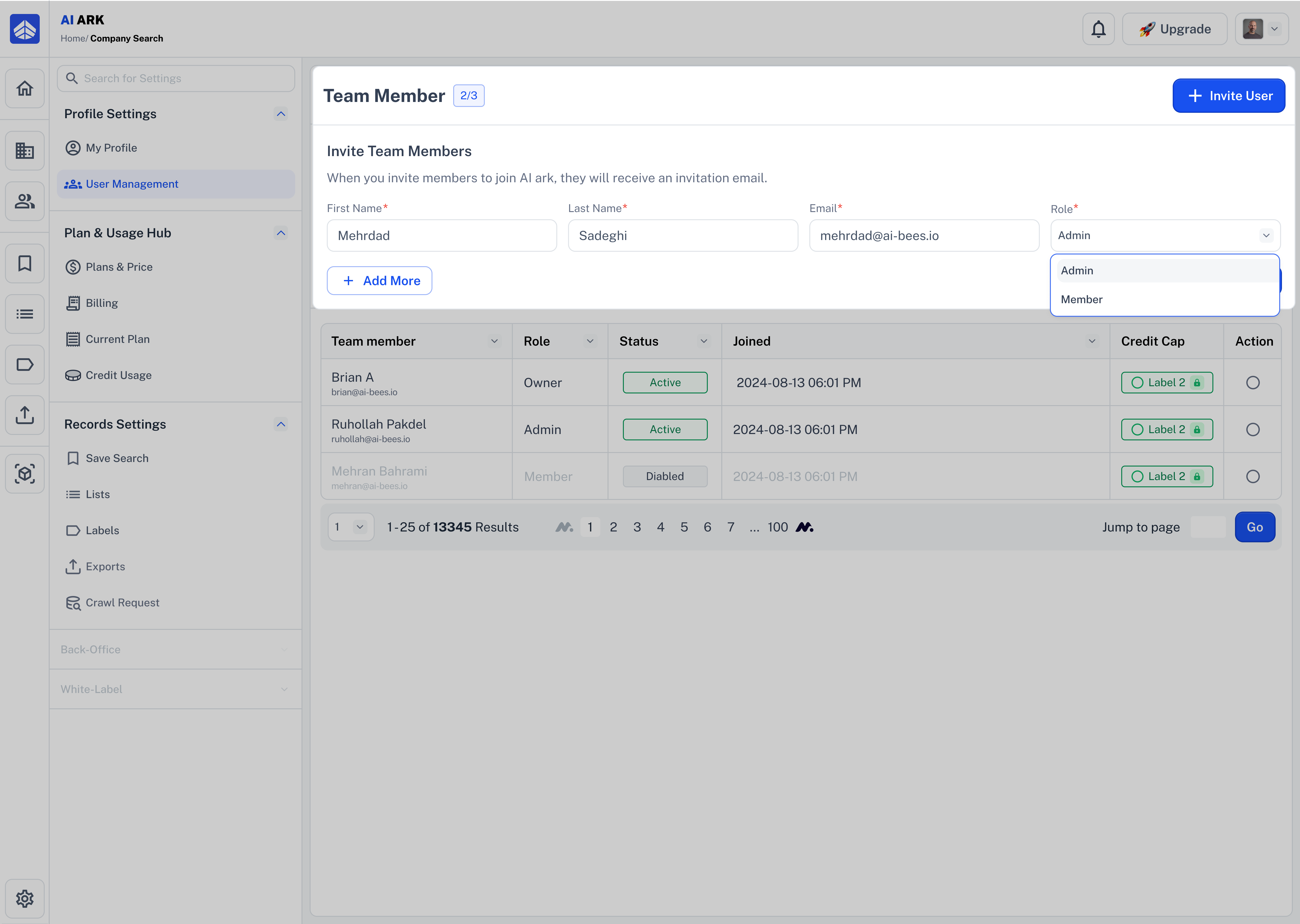The image size is (1300, 924).
Task: Click the Add More button
Action: [x=379, y=280]
